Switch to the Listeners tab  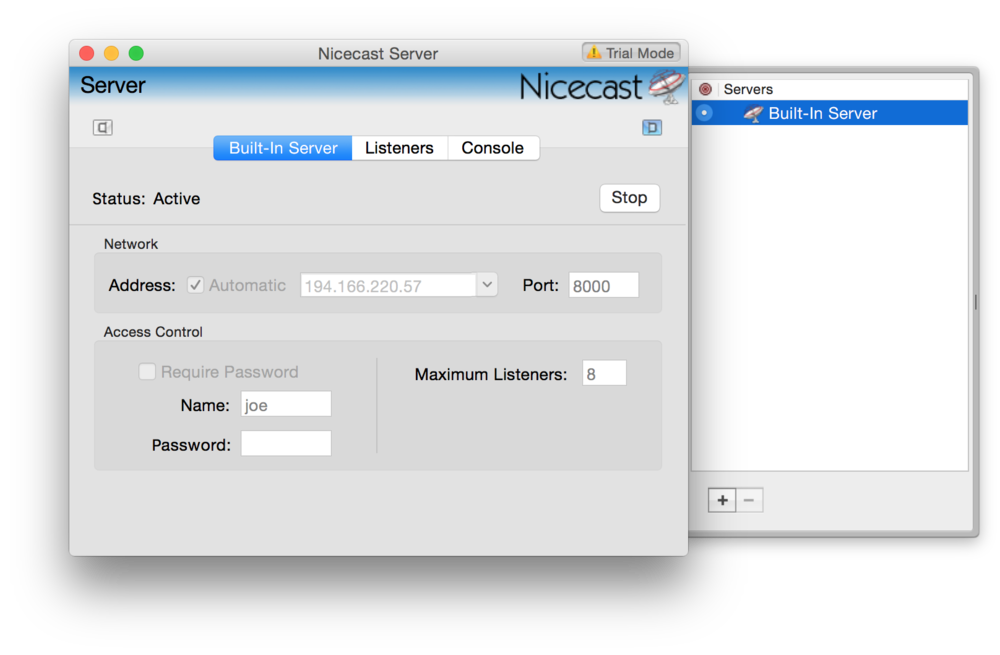click(x=399, y=147)
